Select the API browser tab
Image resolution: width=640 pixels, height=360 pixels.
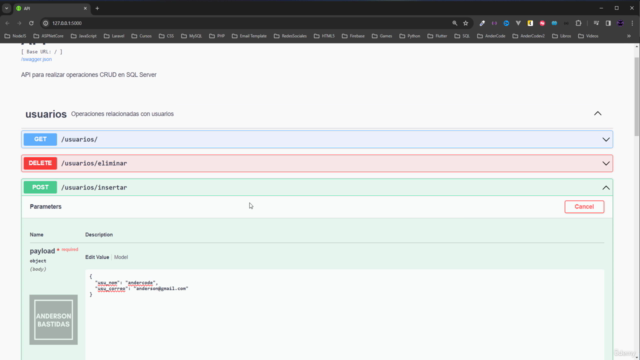point(51,8)
